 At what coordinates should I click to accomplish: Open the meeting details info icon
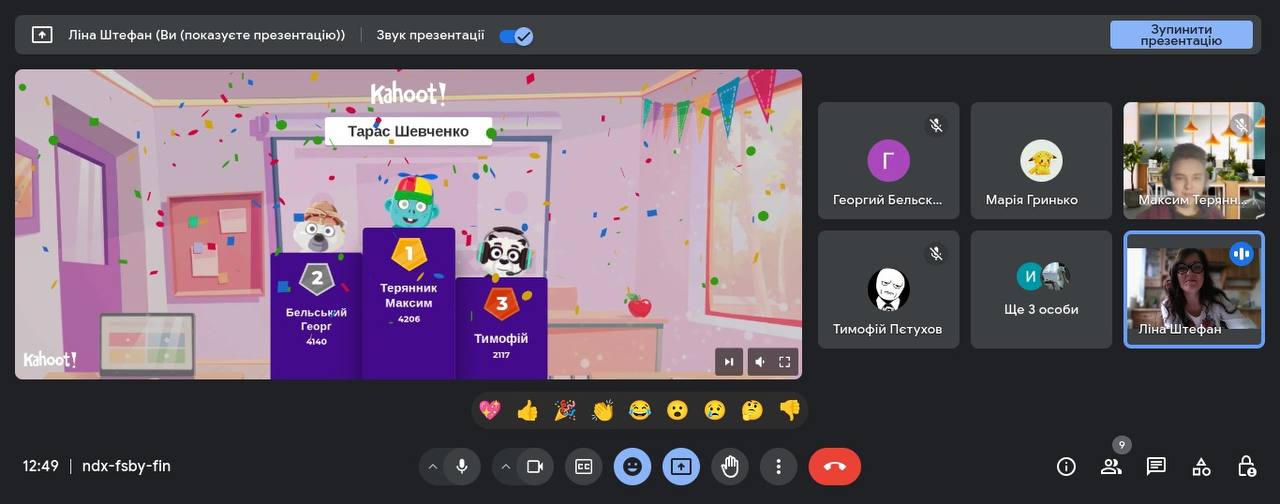(1066, 466)
